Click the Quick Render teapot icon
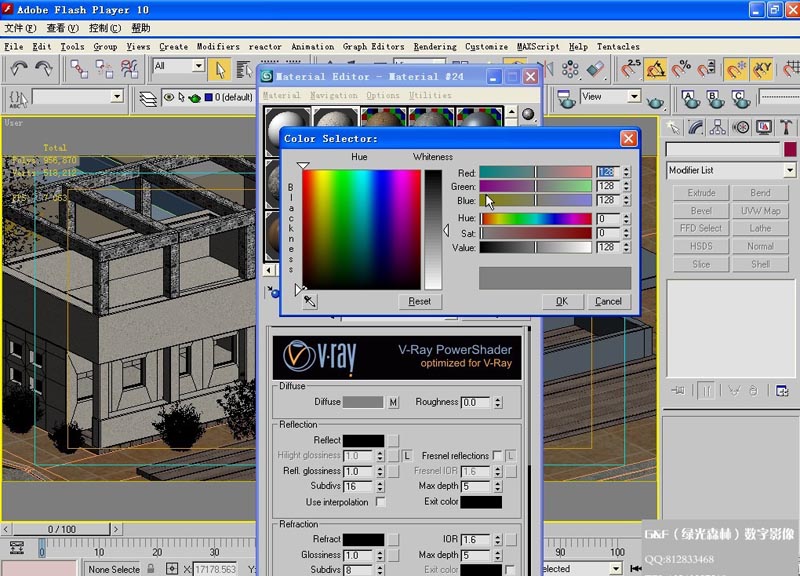 655,103
